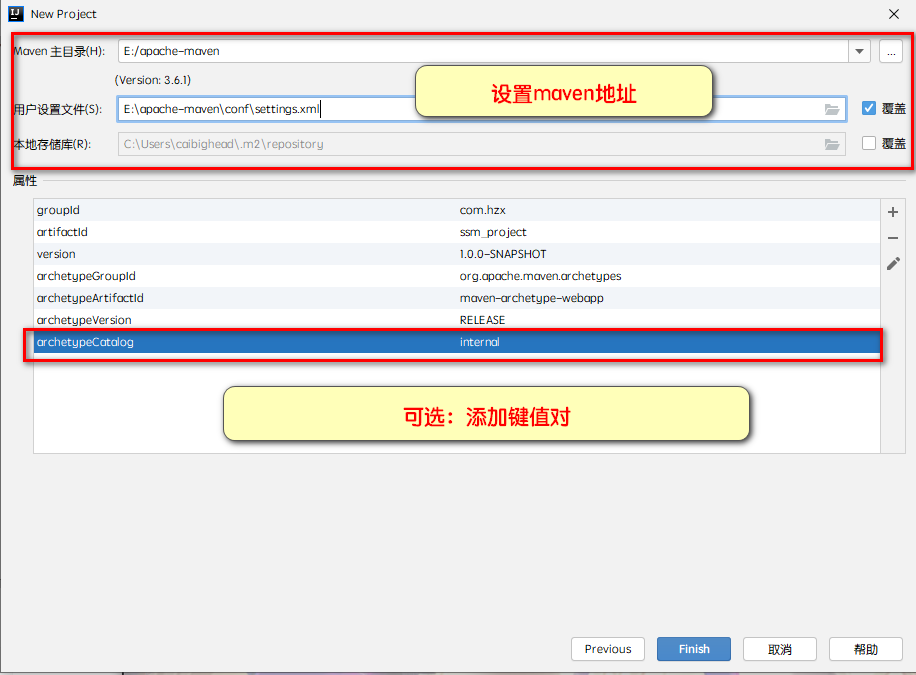
Task: Select the archetypeVersion property row
Action: point(457,320)
